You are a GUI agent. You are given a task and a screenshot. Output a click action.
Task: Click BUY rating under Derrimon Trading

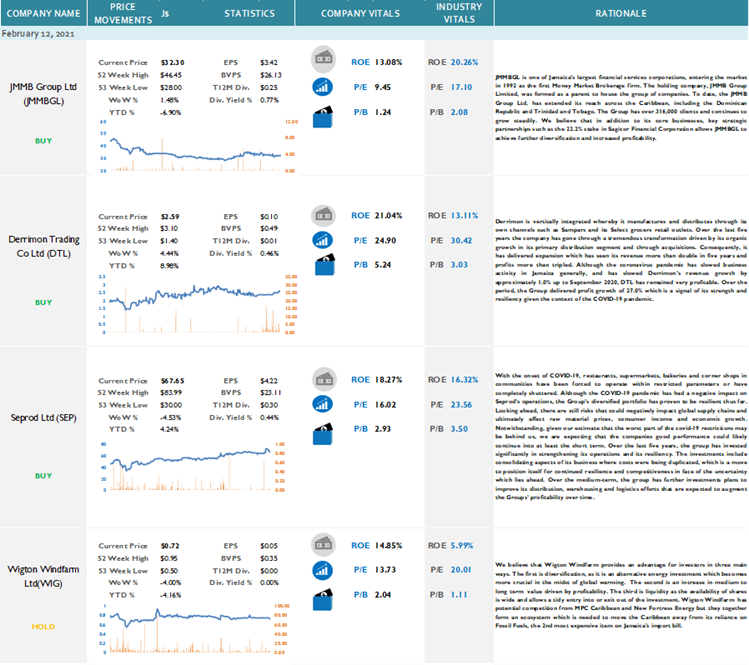point(43,302)
